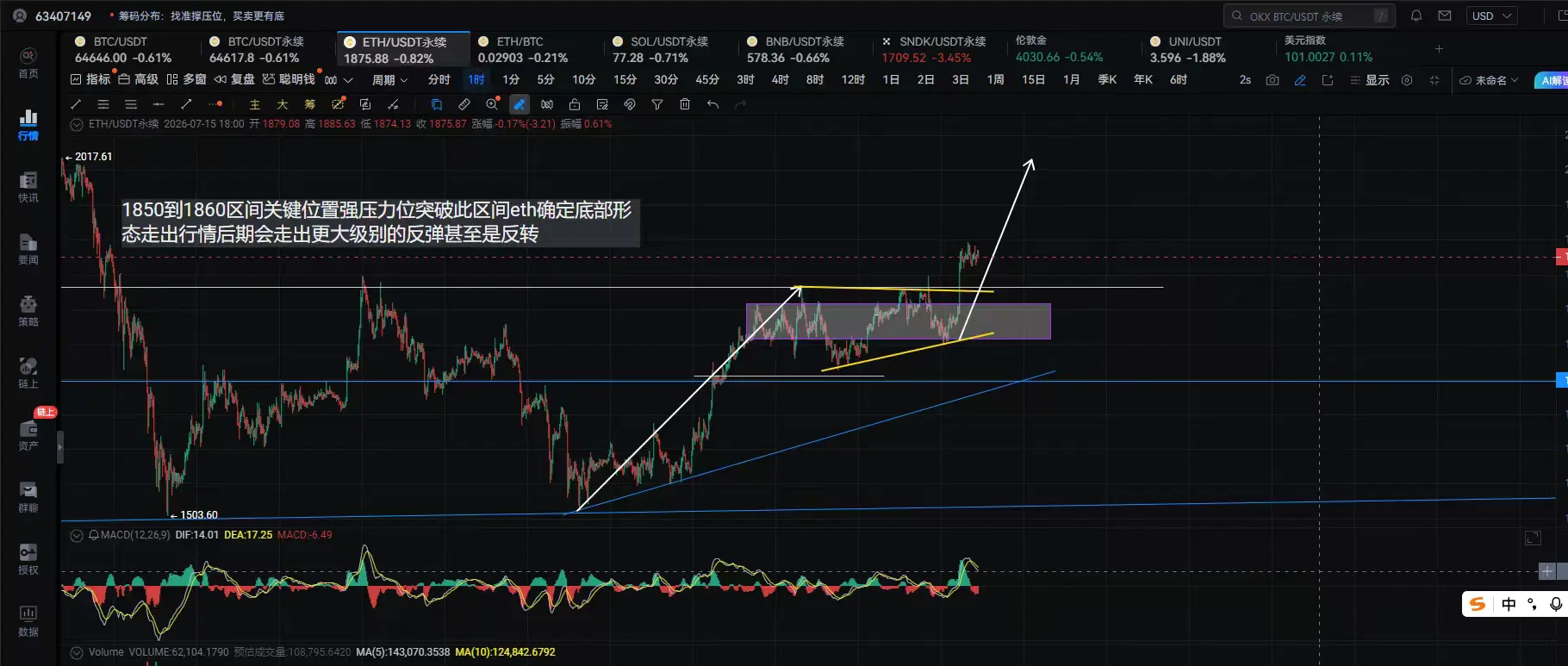Focus the OKX BTC/USDT search field
The width and height of the screenshot is (1568, 666).
[1309, 16]
